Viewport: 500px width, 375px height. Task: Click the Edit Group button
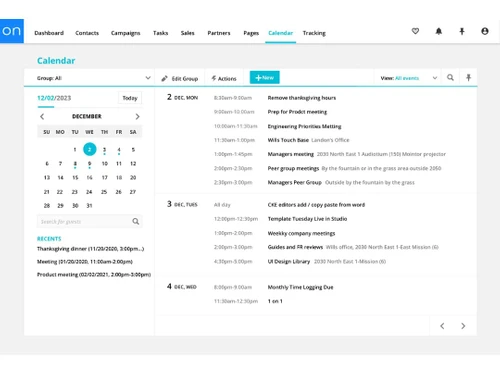(180, 79)
